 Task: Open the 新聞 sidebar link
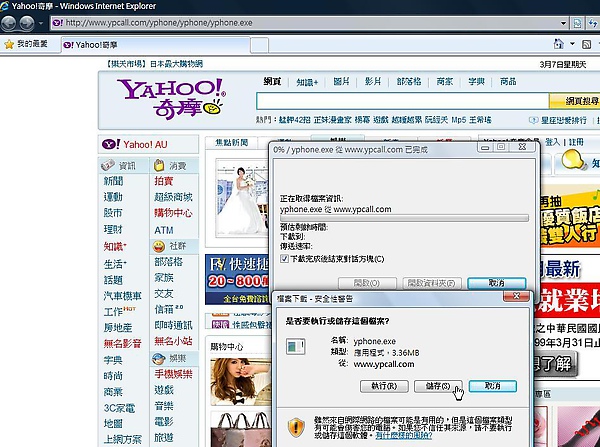point(113,181)
